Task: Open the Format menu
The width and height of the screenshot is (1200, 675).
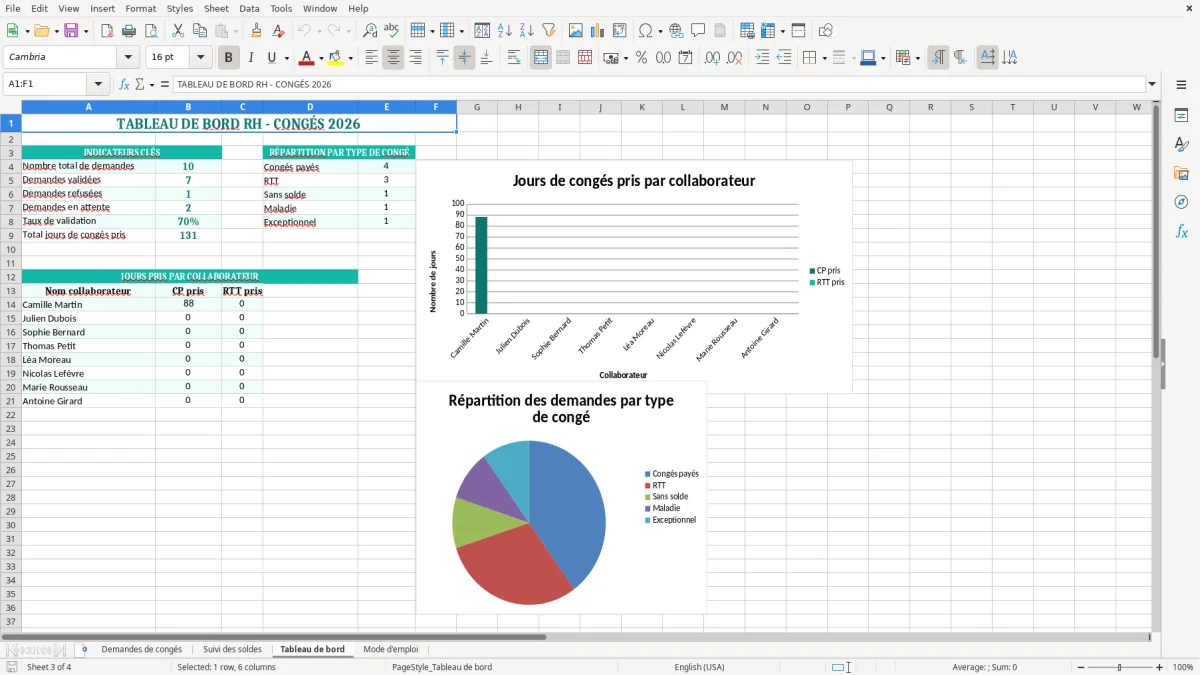Action: (141, 8)
